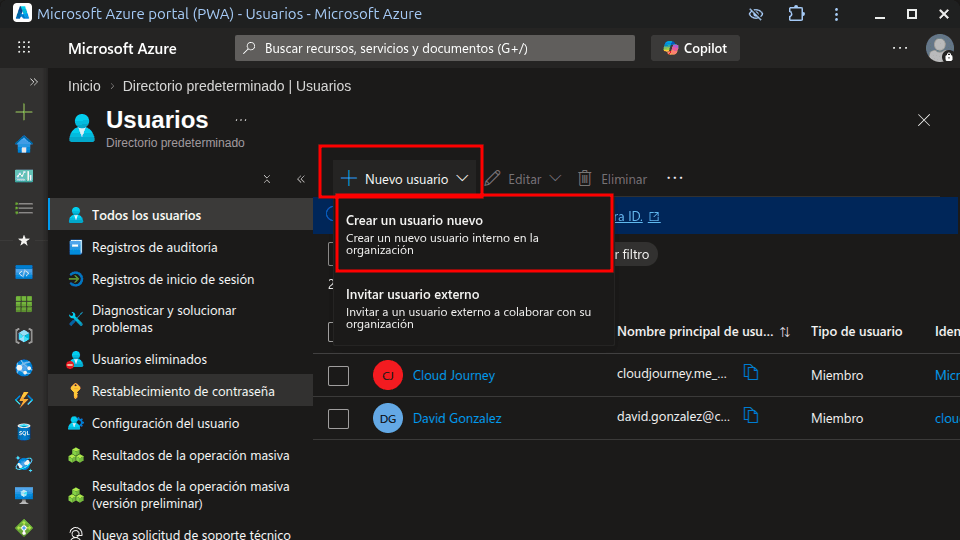
Task: Select the Cloud Journey row checkbox
Action: click(x=338, y=375)
